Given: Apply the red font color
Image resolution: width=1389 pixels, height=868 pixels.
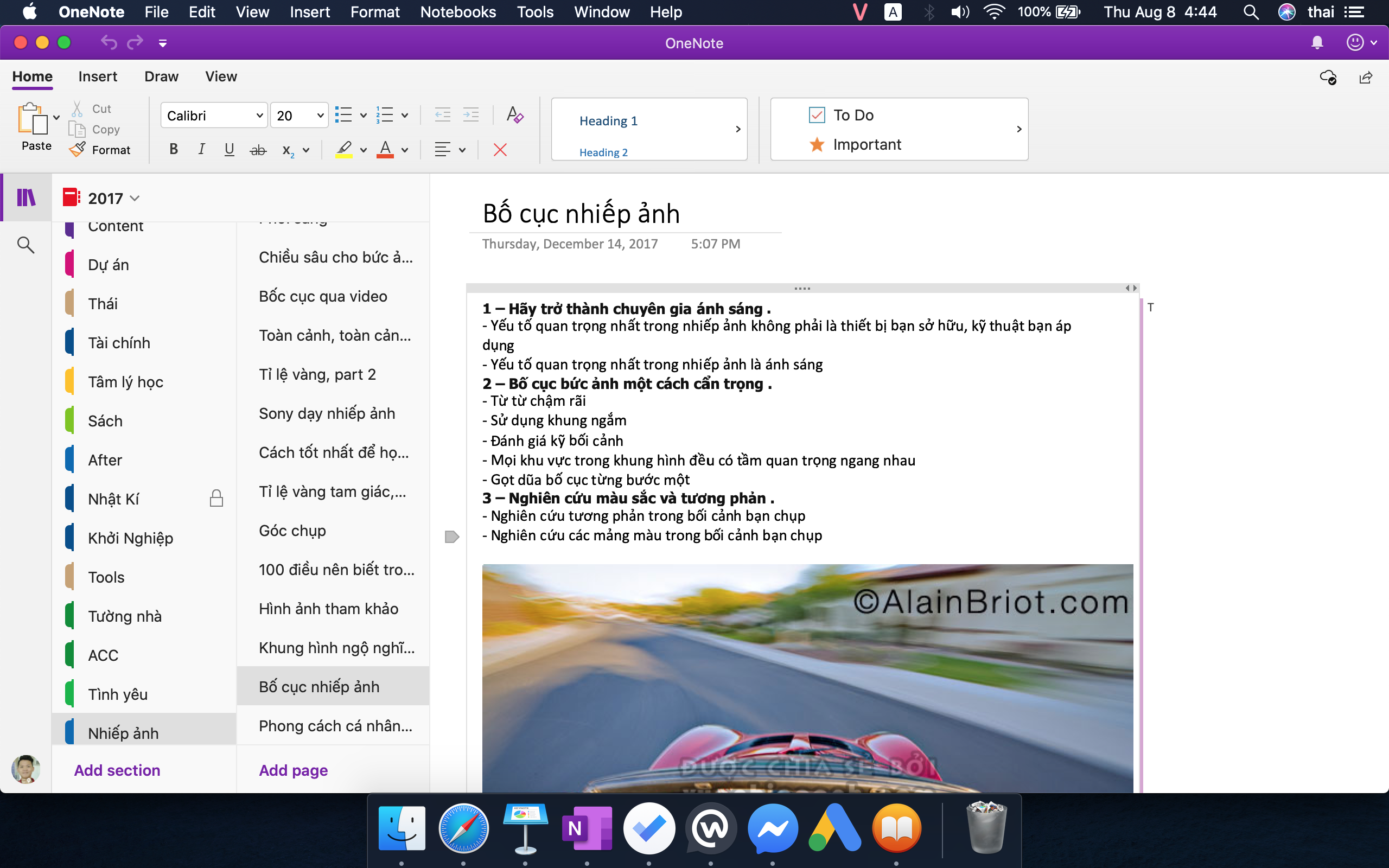Looking at the screenshot, I should [x=385, y=150].
